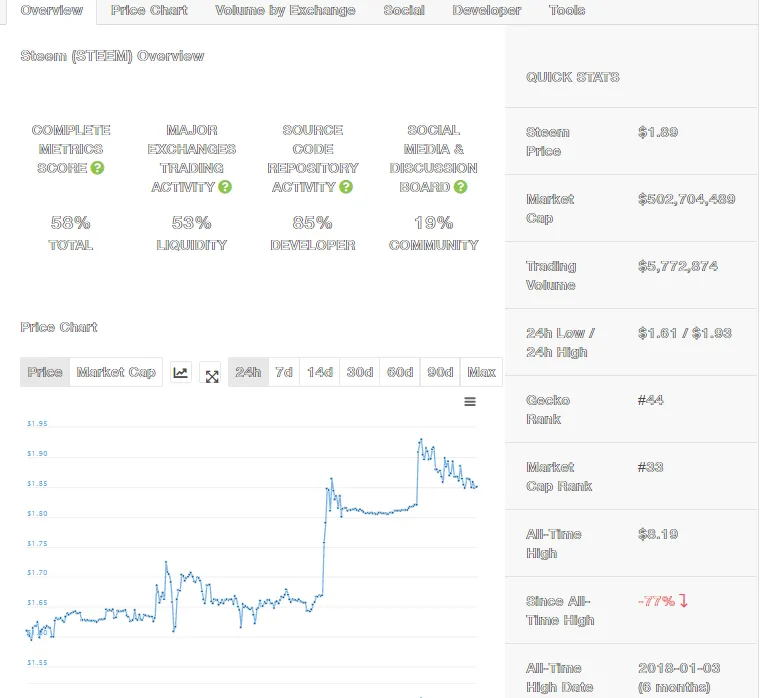Click the All-Time High value $8.19

658,534
